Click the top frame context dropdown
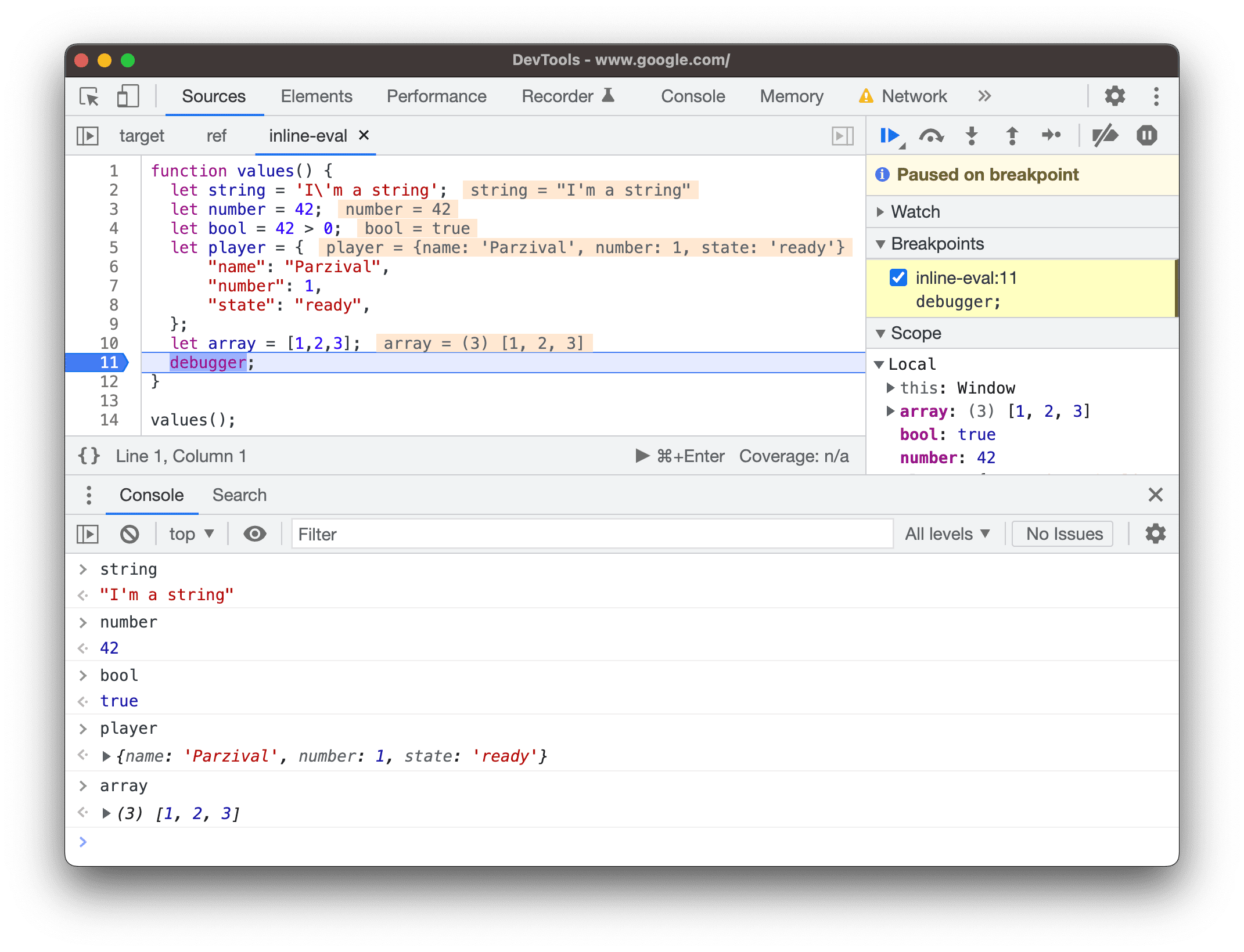Screen dimensions: 1244x952 point(192,534)
